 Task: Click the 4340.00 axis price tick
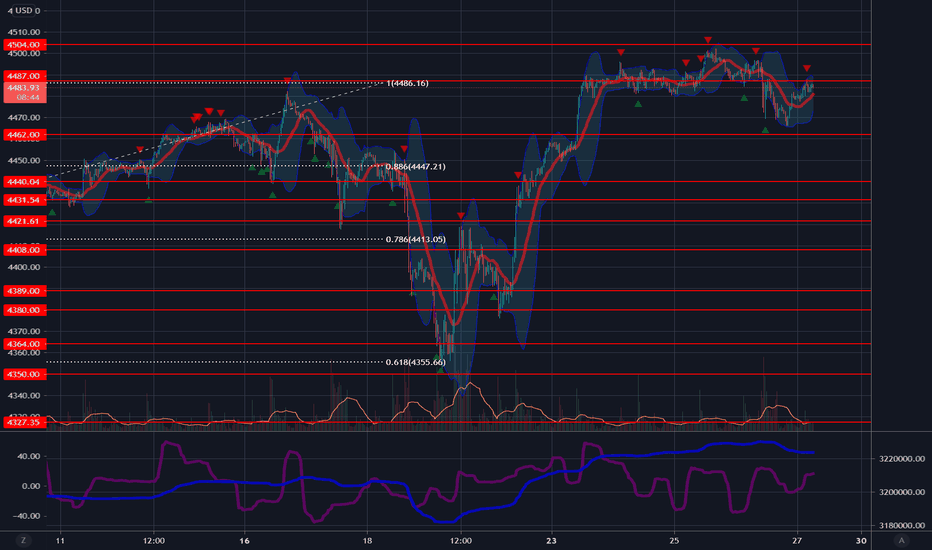coord(24,396)
